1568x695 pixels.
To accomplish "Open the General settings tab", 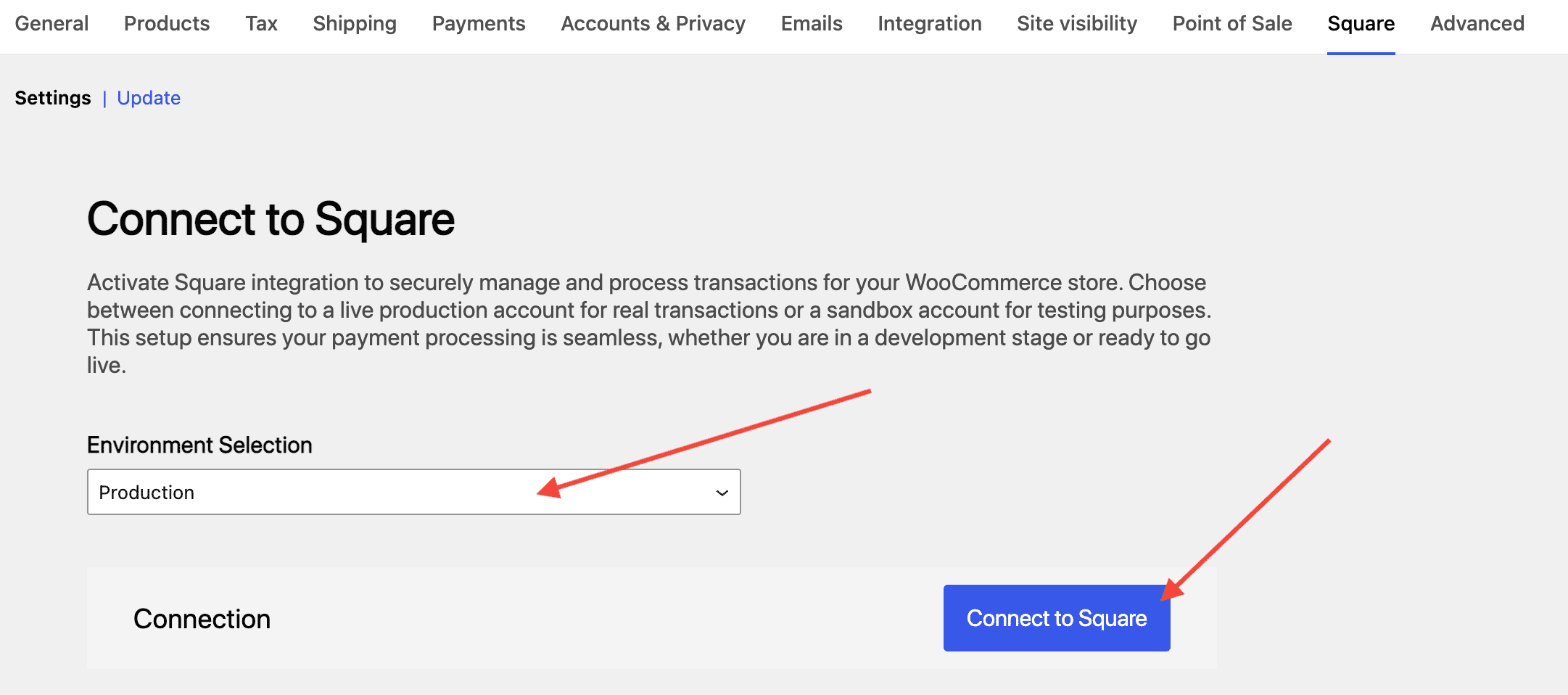I will coord(51,24).
